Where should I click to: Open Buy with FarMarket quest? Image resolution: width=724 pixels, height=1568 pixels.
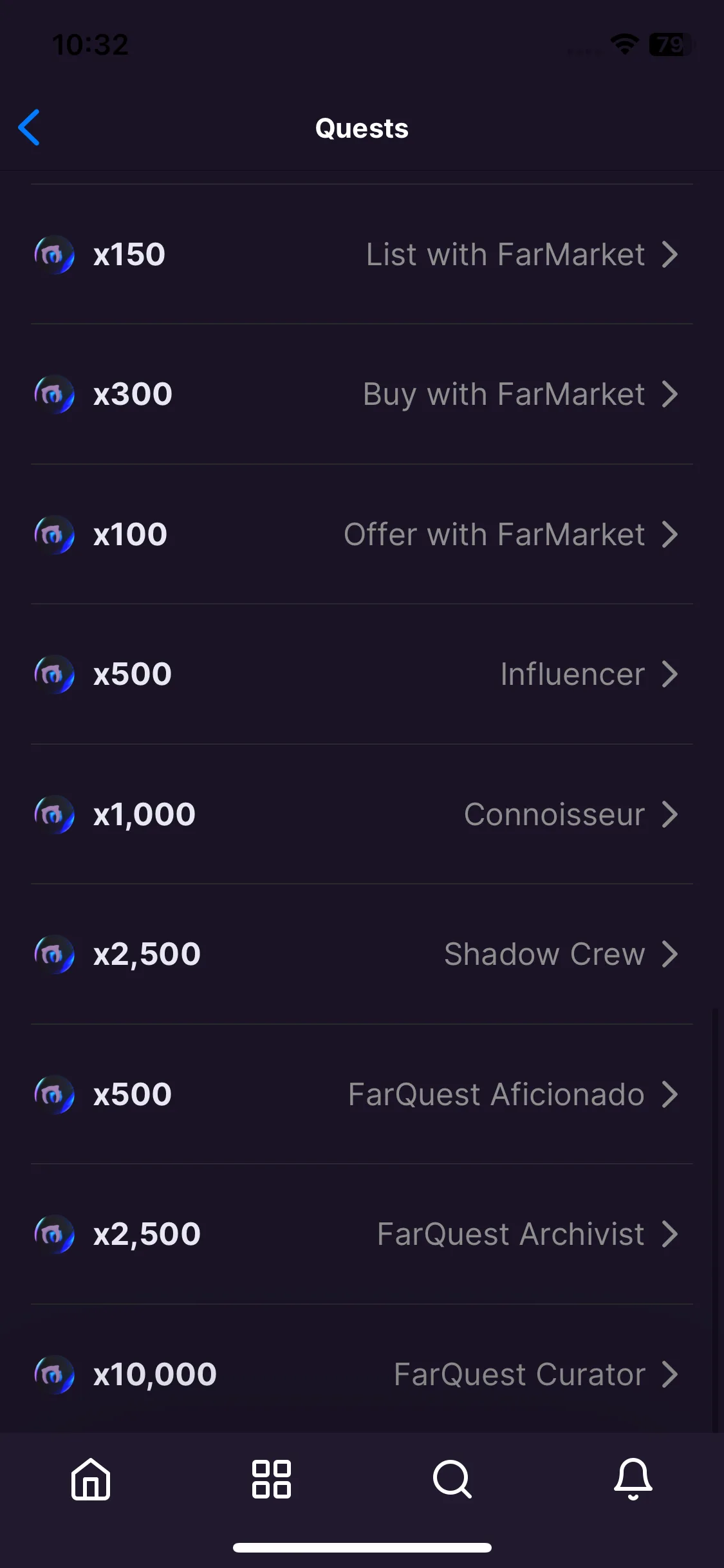(362, 395)
